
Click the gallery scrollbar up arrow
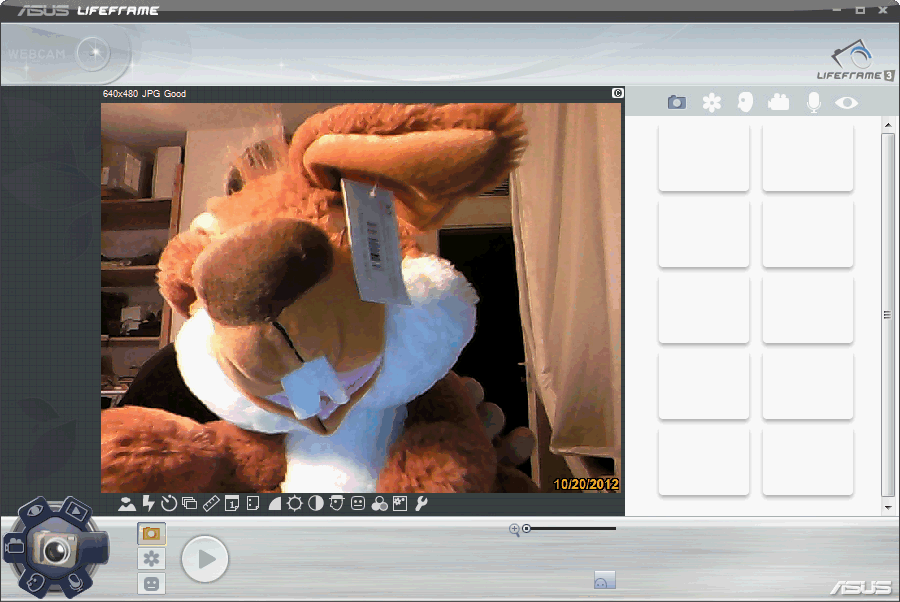pyautogui.click(x=888, y=125)
